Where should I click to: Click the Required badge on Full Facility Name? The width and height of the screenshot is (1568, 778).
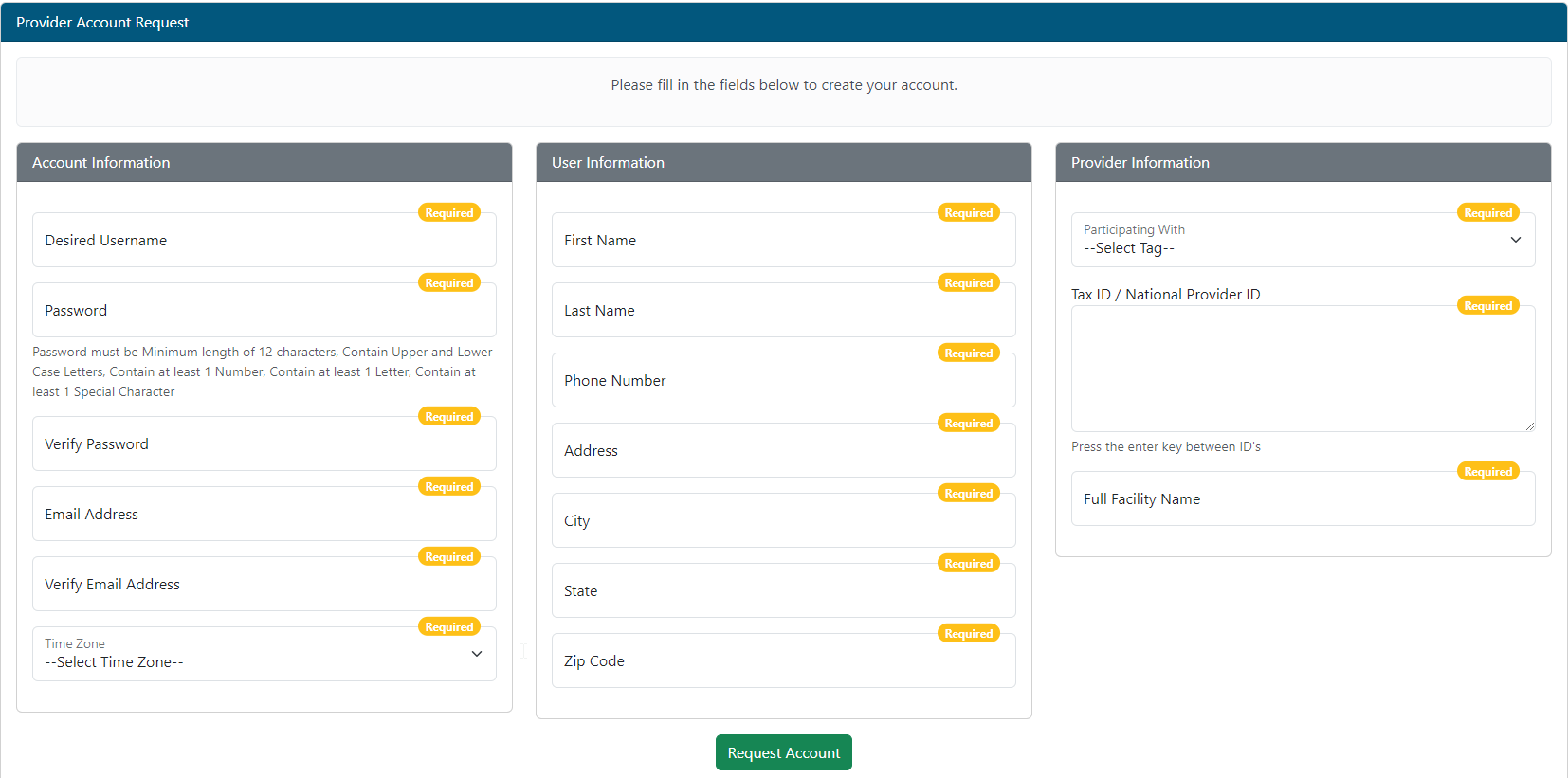tap(1488, 472)
